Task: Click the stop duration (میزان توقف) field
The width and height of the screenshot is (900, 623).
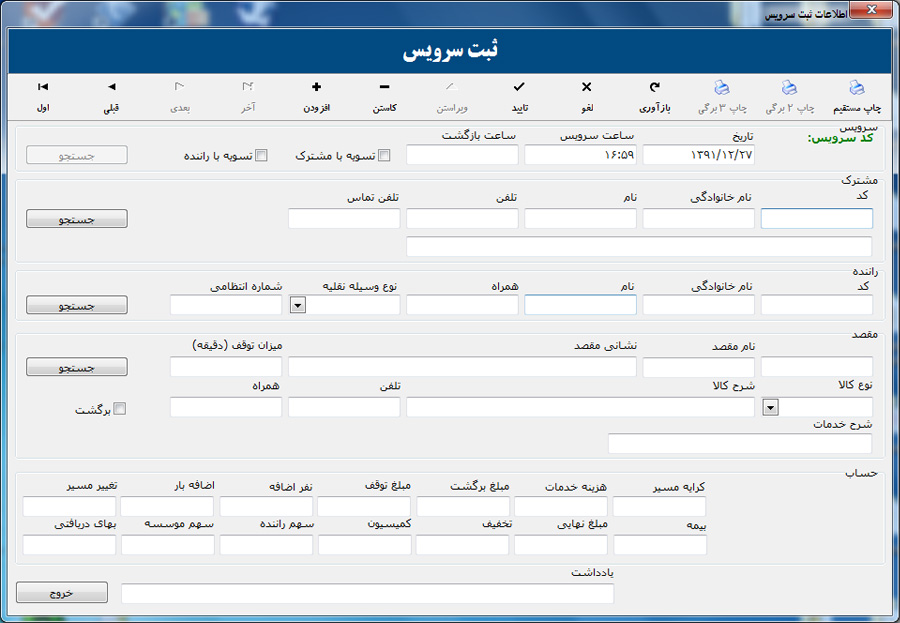Action: click(x=226, y=367)
